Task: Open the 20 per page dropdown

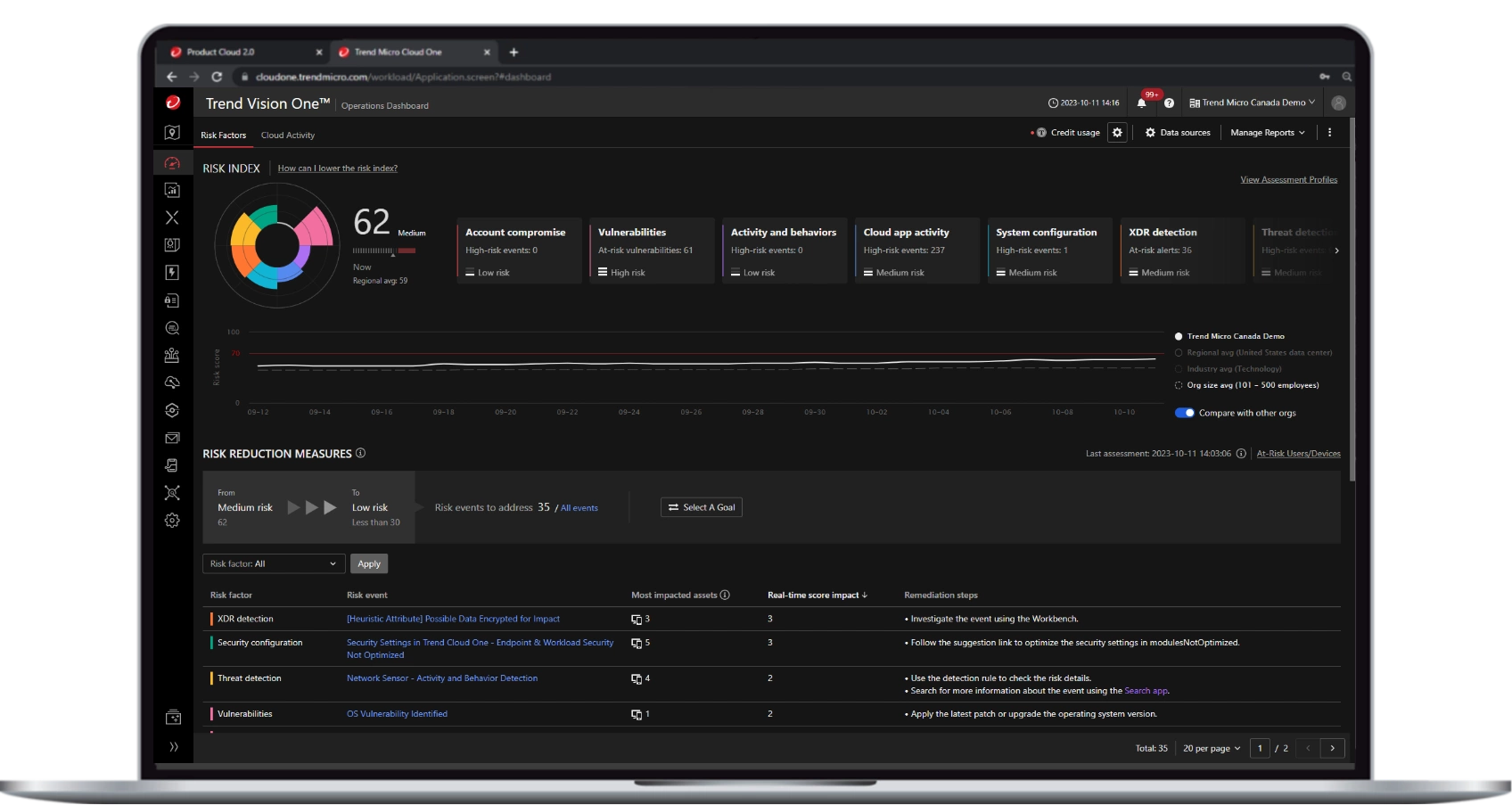Action: point(1211,749)
